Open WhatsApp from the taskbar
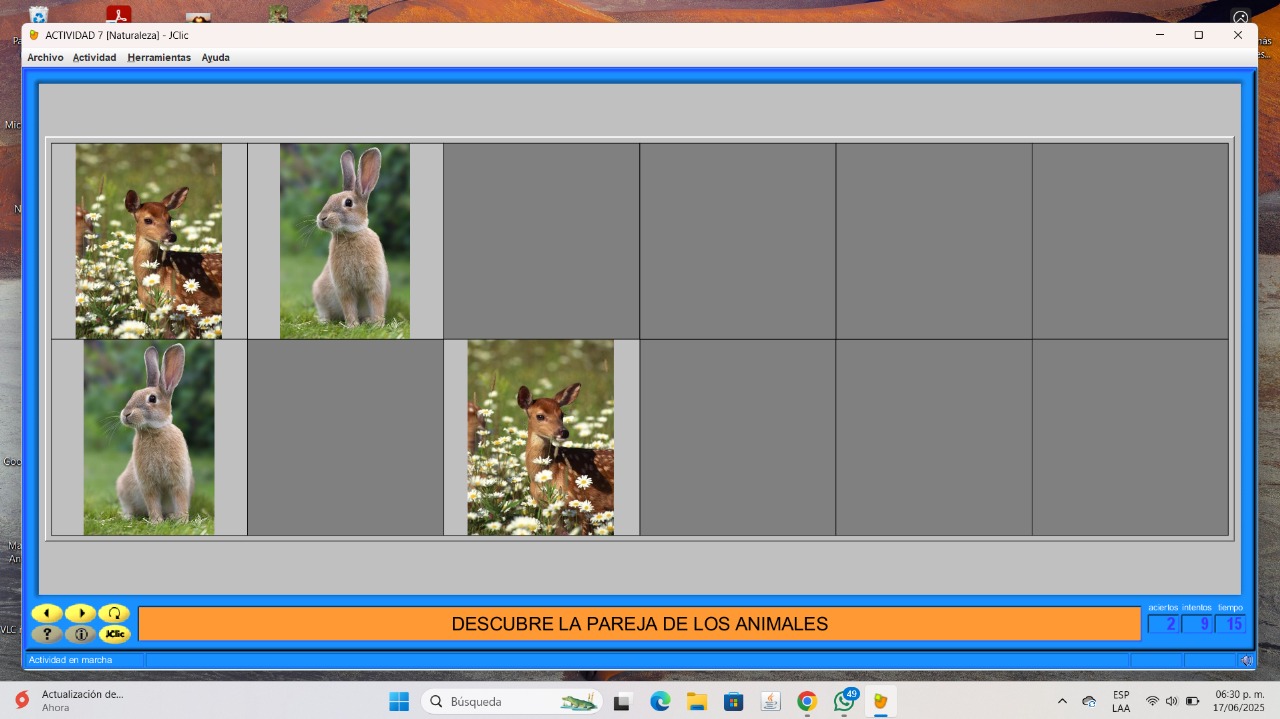This screenshot has width=1280, height=719. pos(844,702)
